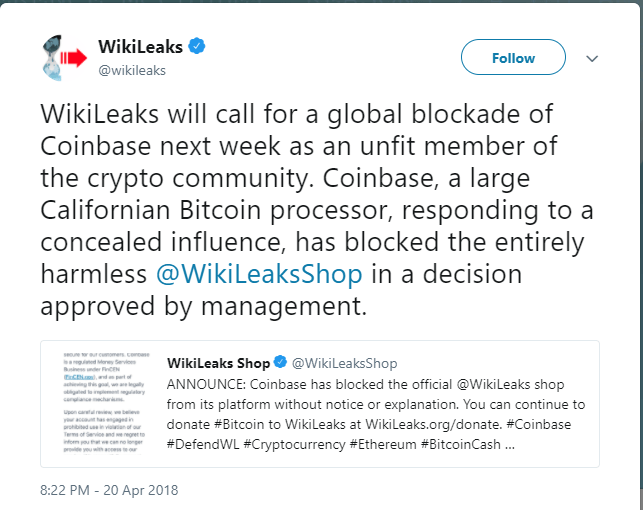Open the WikiLeaks display name link

tap(141, 47)
